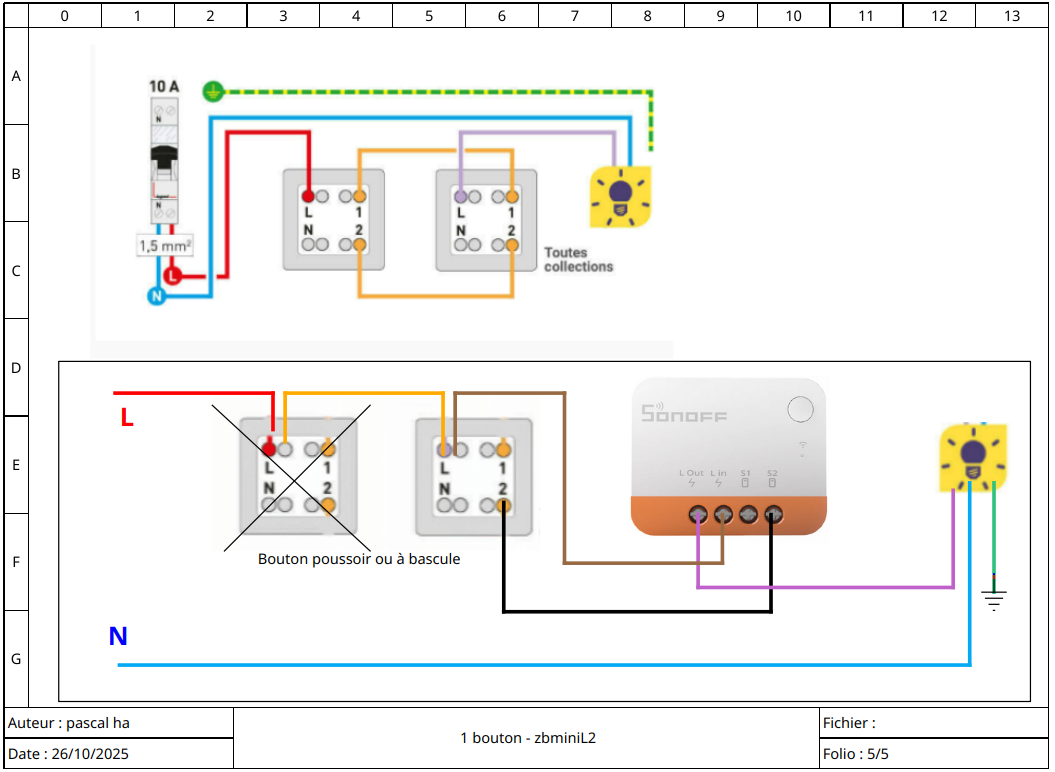Image resolution: width=1055 pixels, height=772 pixels.
Task: Click column header 0
Action: (65, 15)
